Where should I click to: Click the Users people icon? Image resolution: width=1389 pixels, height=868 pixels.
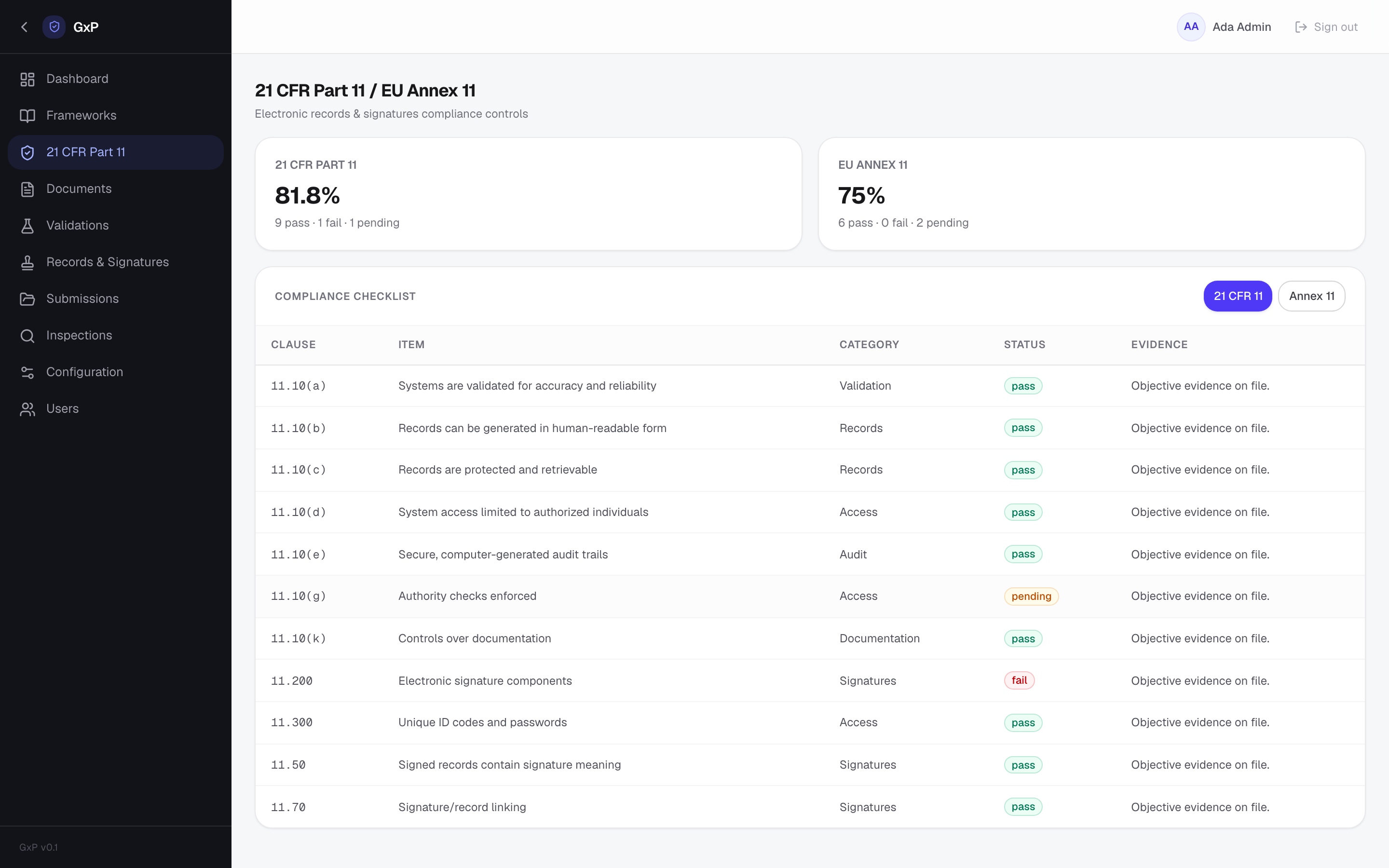27,409
